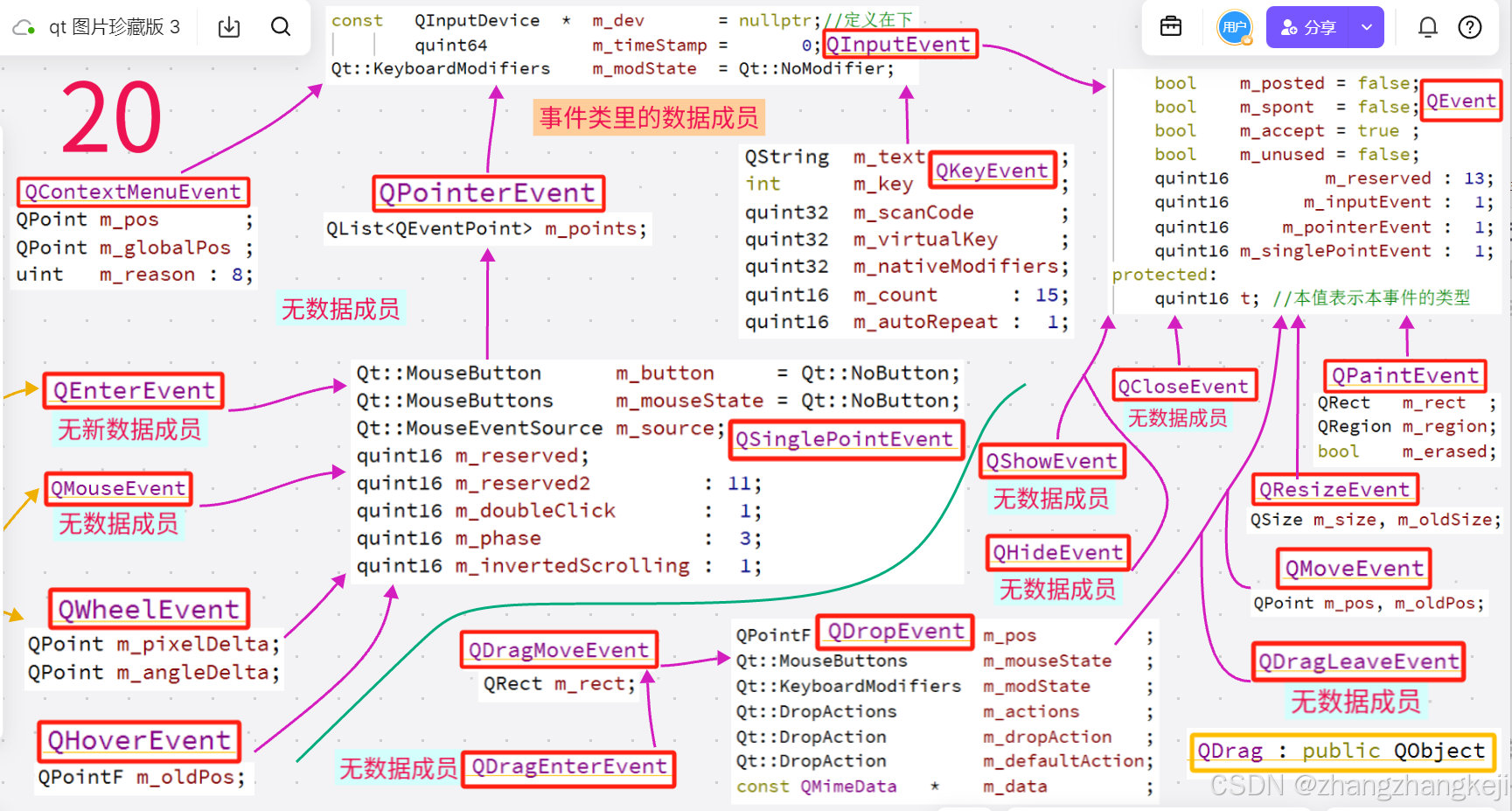1512x811 pixels.
Task: Select the 事件类里的数据成员 heading
Action: (x=649, y=117)
